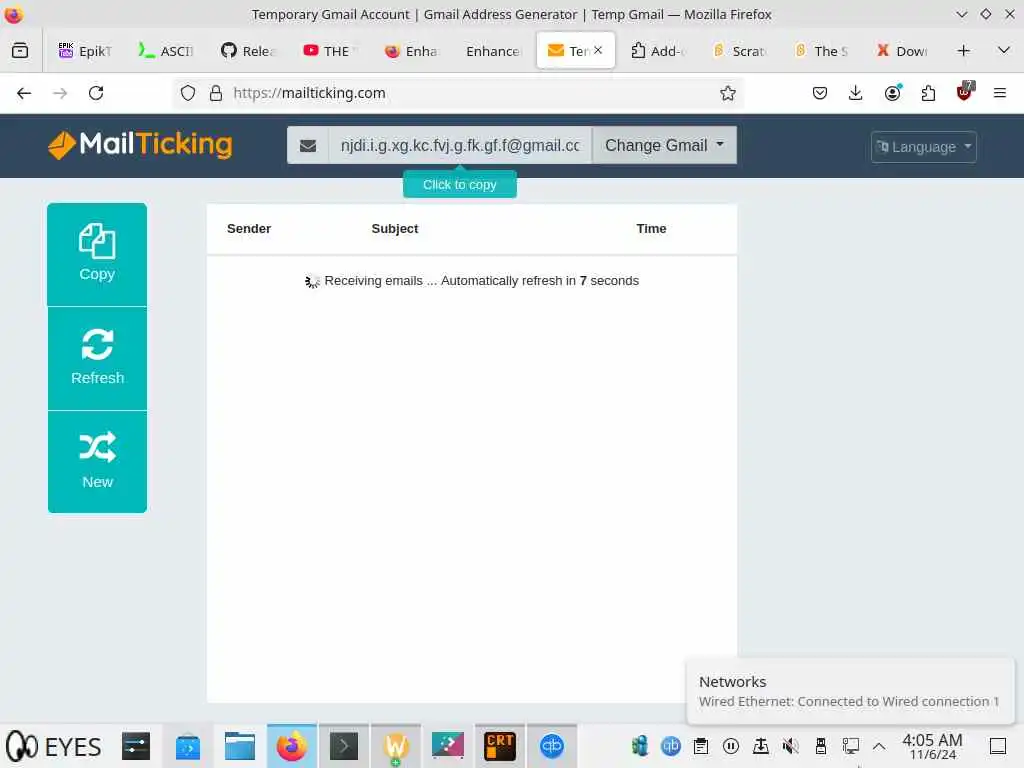Switch to the YouTube THE tab

pos(330,51)
